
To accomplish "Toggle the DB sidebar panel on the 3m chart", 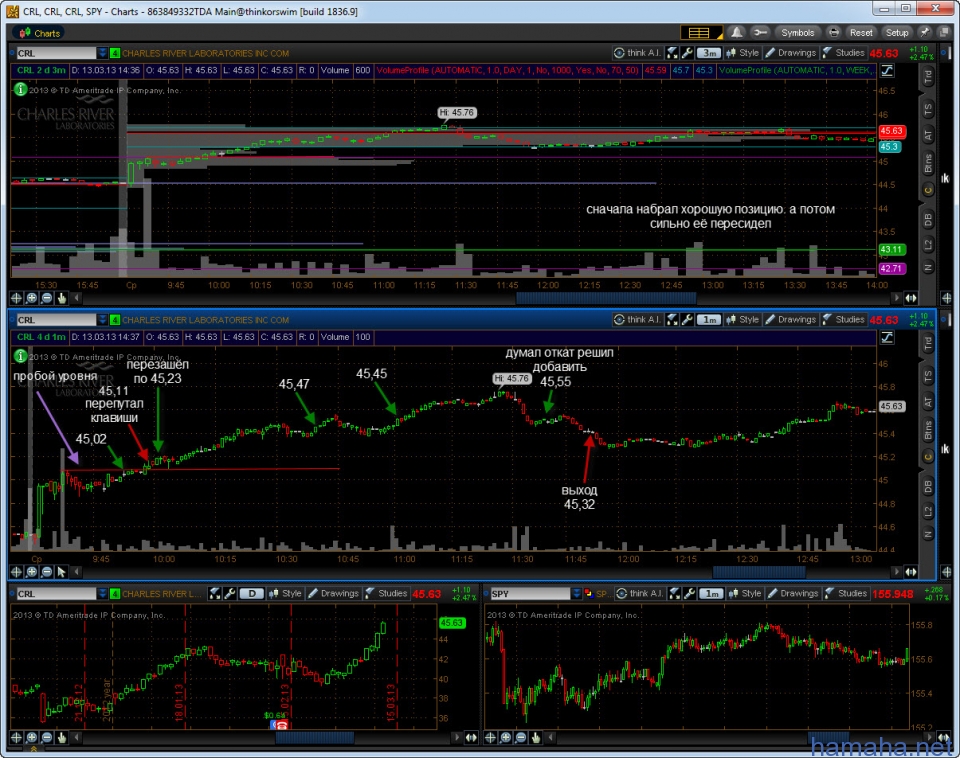I will point(928,219).
